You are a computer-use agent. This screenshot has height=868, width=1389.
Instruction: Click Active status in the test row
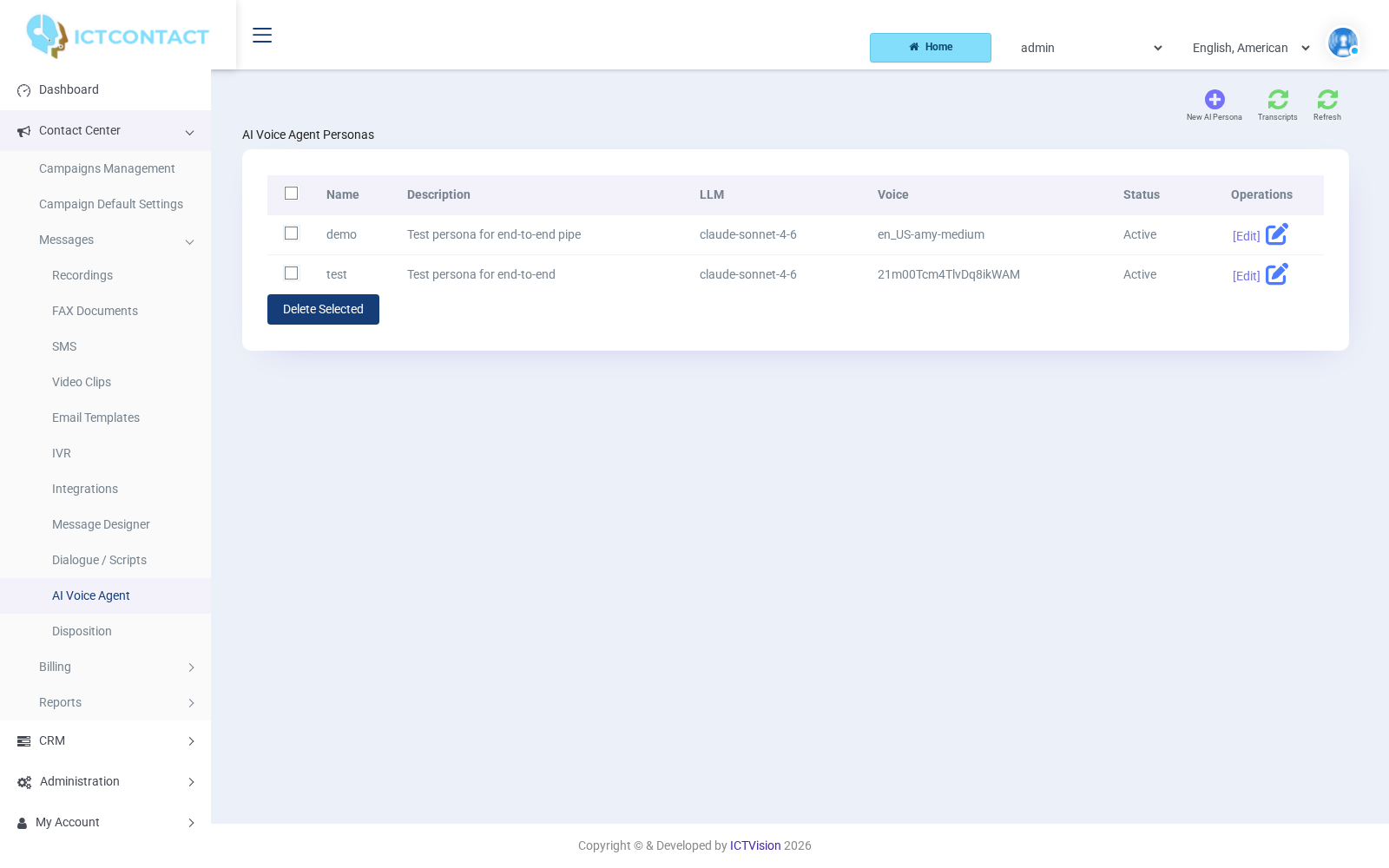[x=1140, y=274]
